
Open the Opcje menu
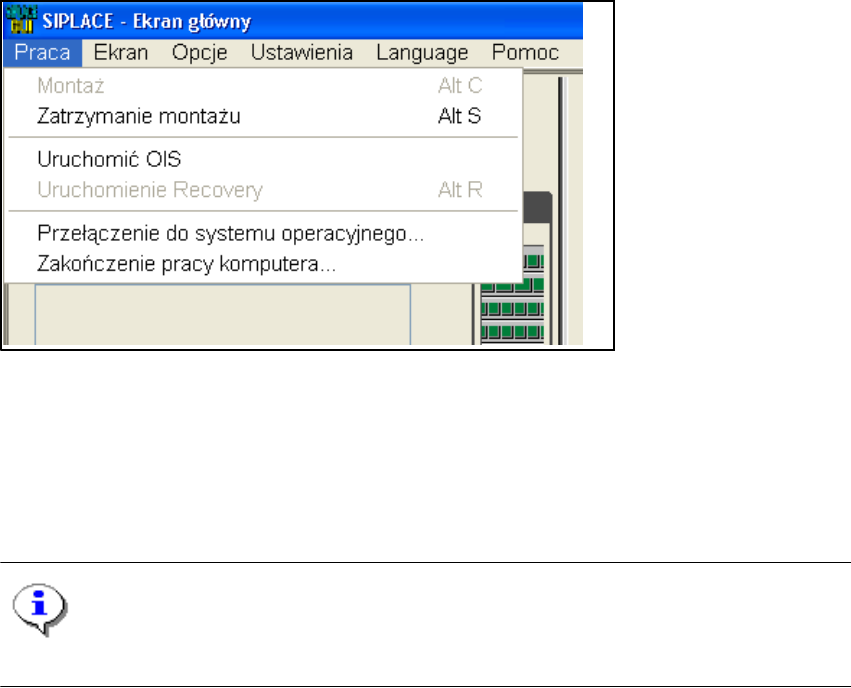pyautogui.click(x=200, y=53)
